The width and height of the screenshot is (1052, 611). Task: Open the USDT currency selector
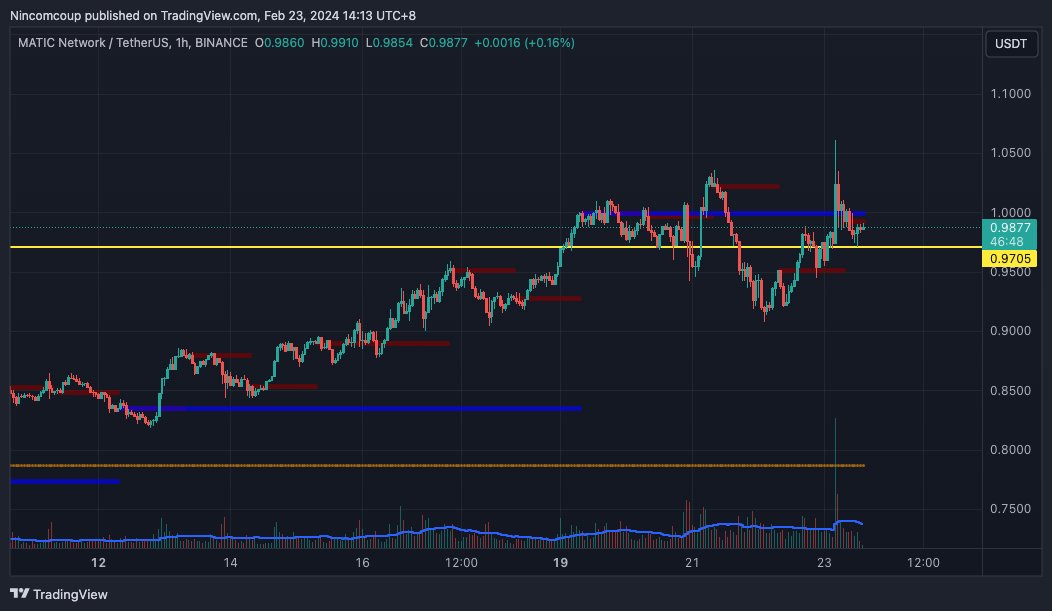coord(1010,44)
